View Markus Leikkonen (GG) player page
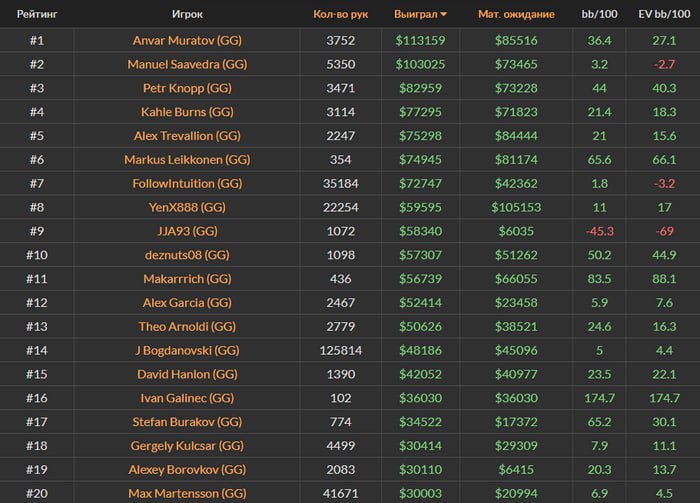700x503 pixels. pos(188,160)
